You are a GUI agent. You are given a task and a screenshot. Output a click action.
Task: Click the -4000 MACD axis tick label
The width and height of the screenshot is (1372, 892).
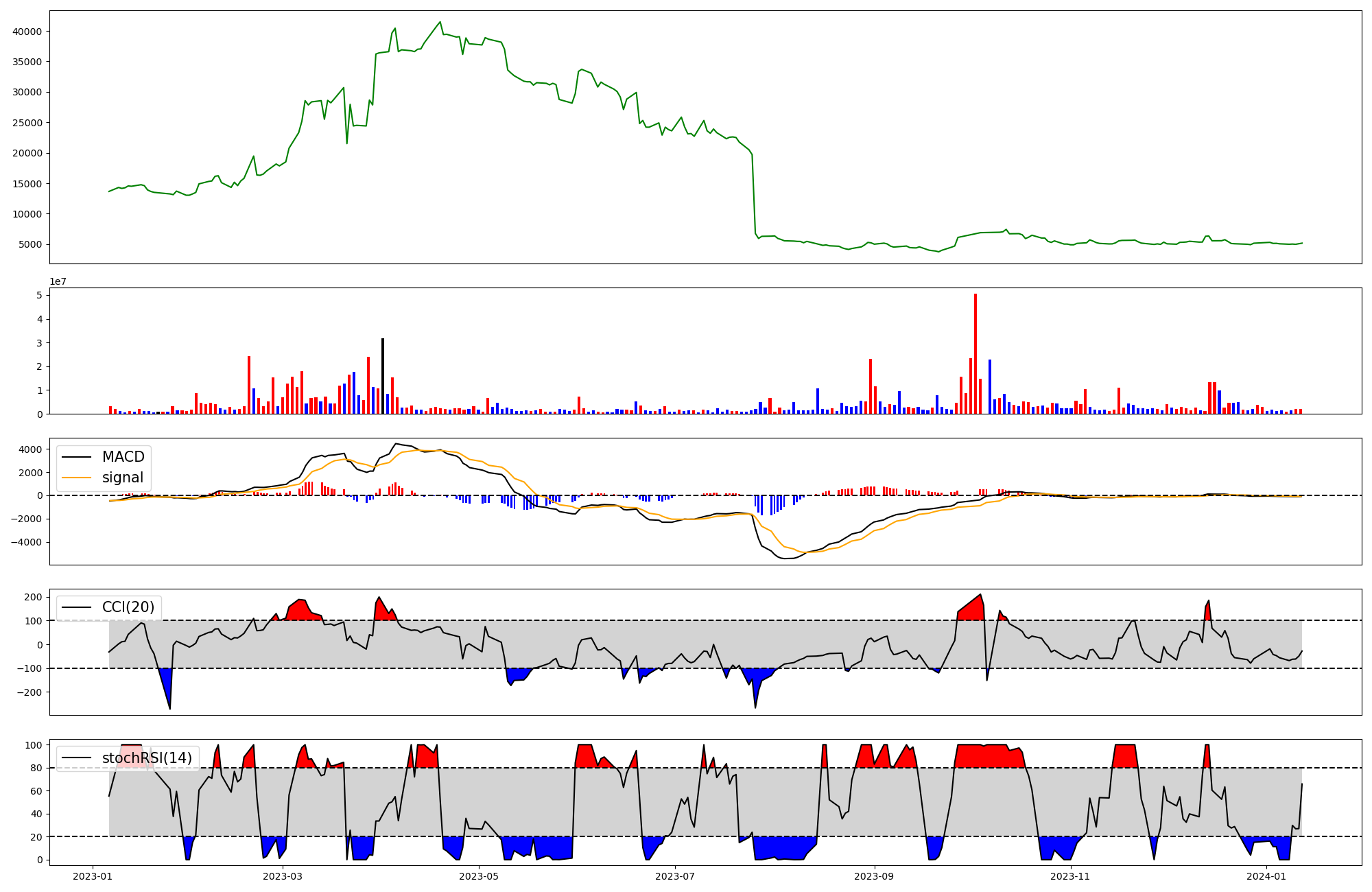click(x=26, y=542)
